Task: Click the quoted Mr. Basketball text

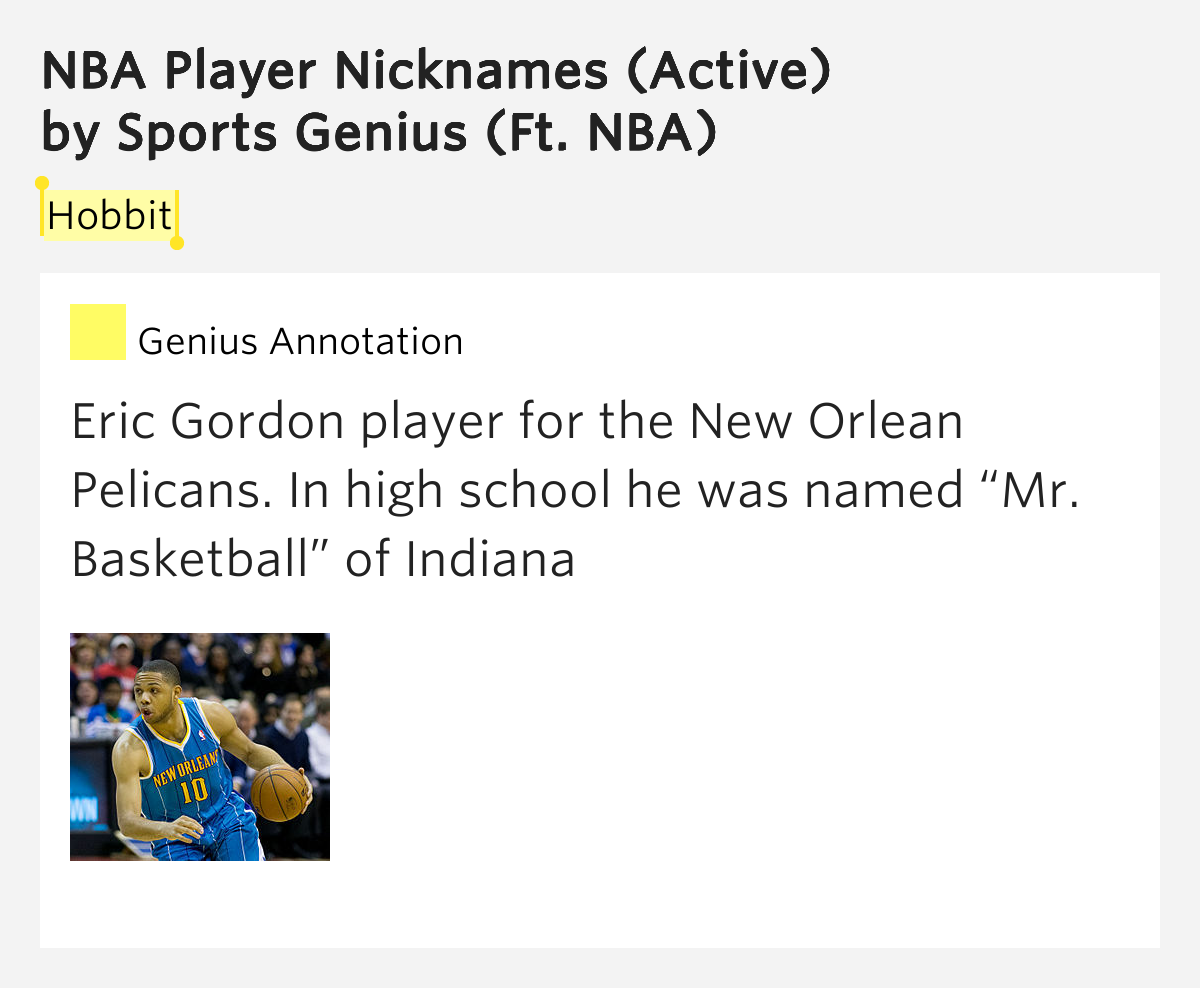Action: tap(1020, 491)
